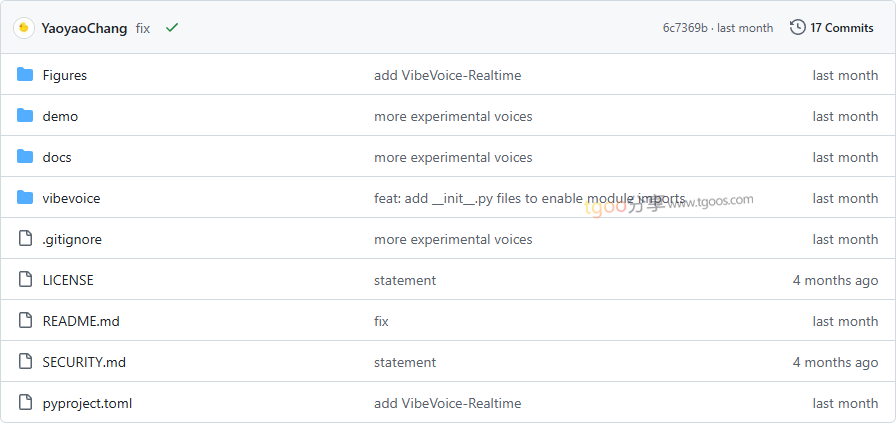The width and height of the screenshot is (896, 423).
Task: Click the commit history clock icon
Action: (x=797, y=28)
